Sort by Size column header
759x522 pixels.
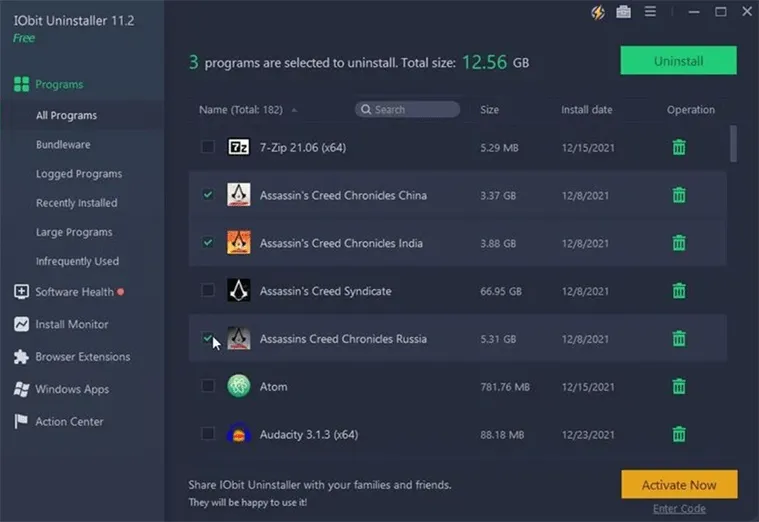pyautogui.click(x=489, y=110)
